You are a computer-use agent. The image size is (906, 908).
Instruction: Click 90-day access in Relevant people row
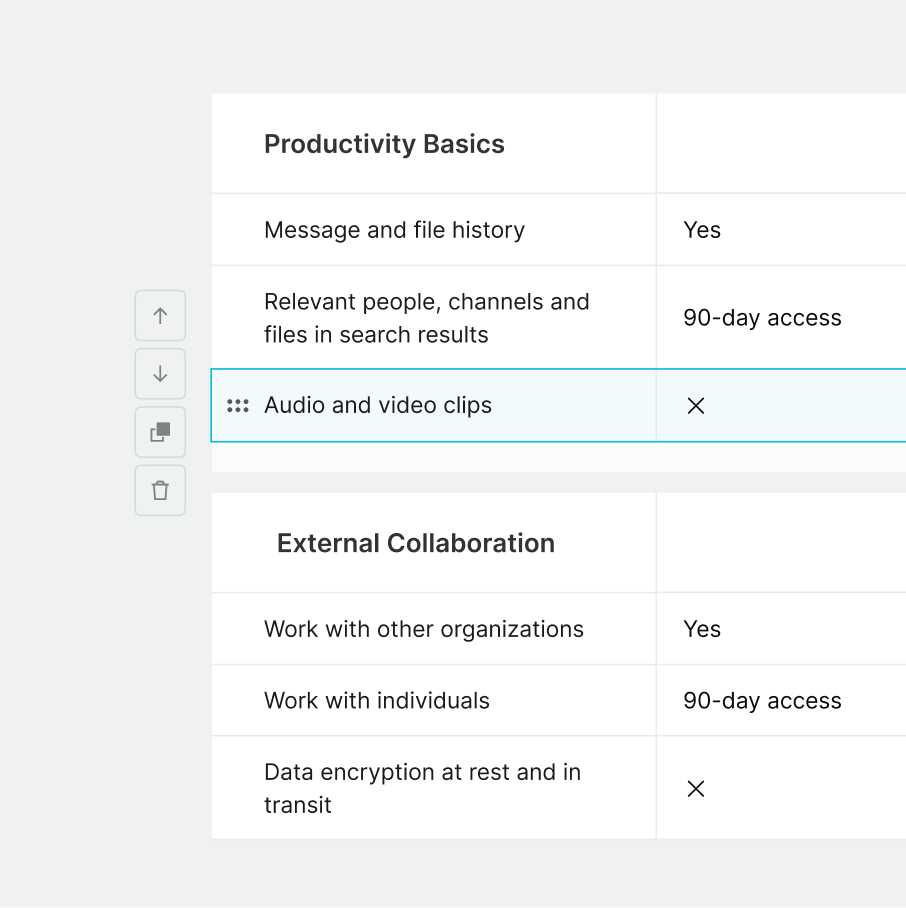762,318
